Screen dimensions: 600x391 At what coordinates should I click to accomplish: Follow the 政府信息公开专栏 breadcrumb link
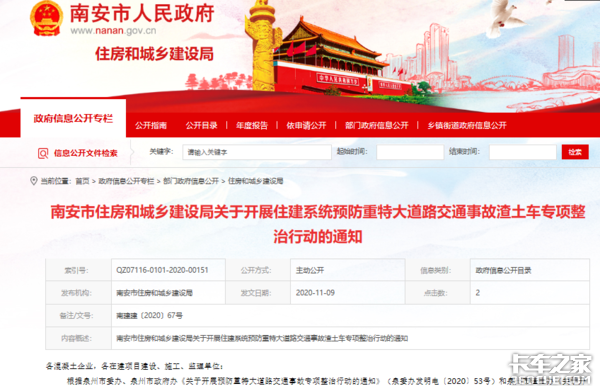pyautogui.click(x=126, y=181)
